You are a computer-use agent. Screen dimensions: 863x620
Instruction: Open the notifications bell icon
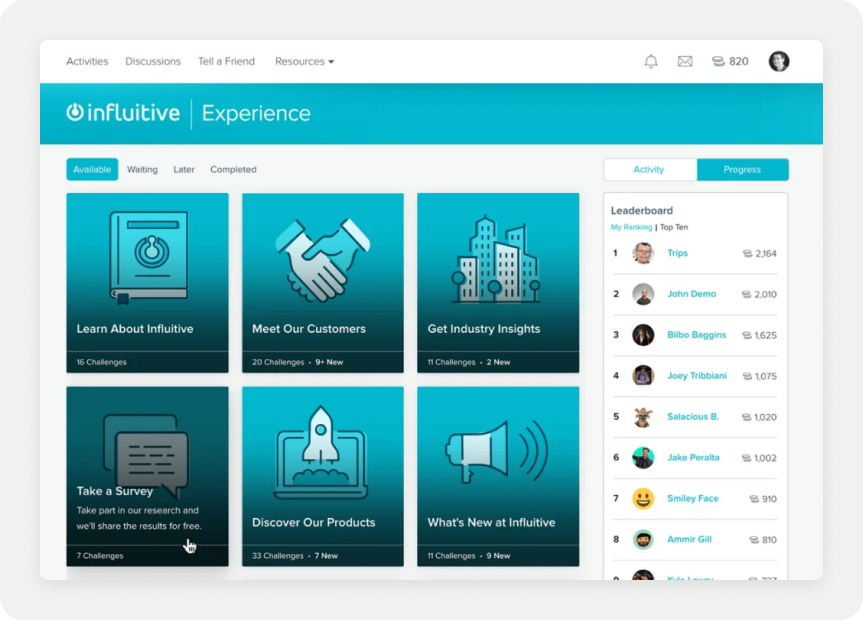651,61
